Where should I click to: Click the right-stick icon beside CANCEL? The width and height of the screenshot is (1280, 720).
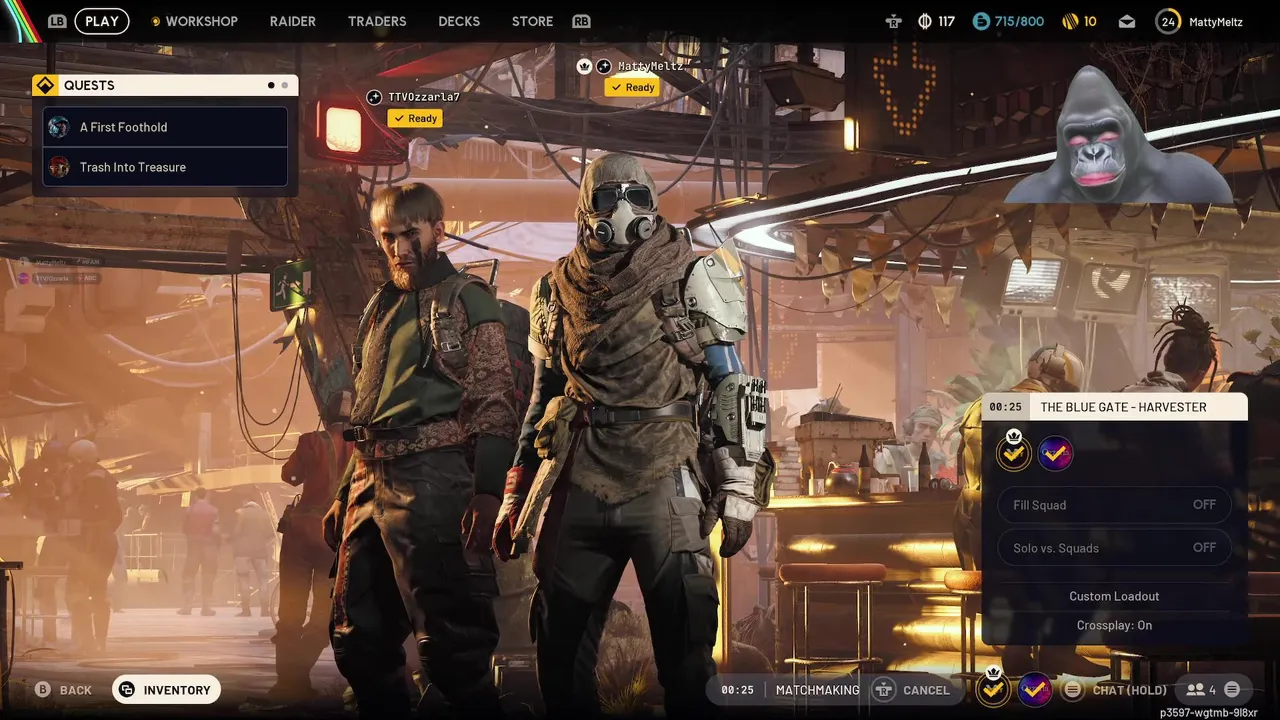883,690
